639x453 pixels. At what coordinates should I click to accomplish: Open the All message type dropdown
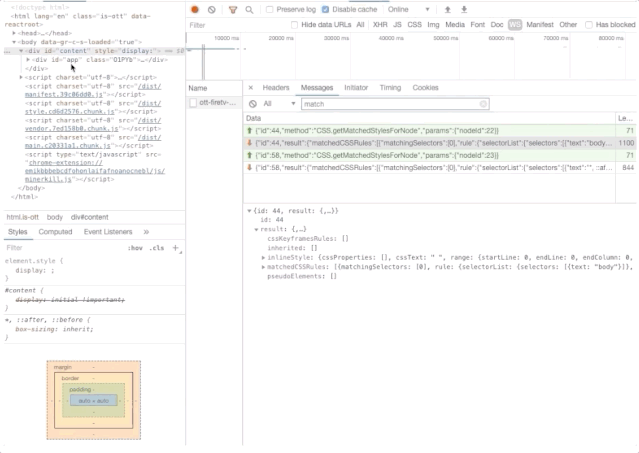[x=279, y=104]
